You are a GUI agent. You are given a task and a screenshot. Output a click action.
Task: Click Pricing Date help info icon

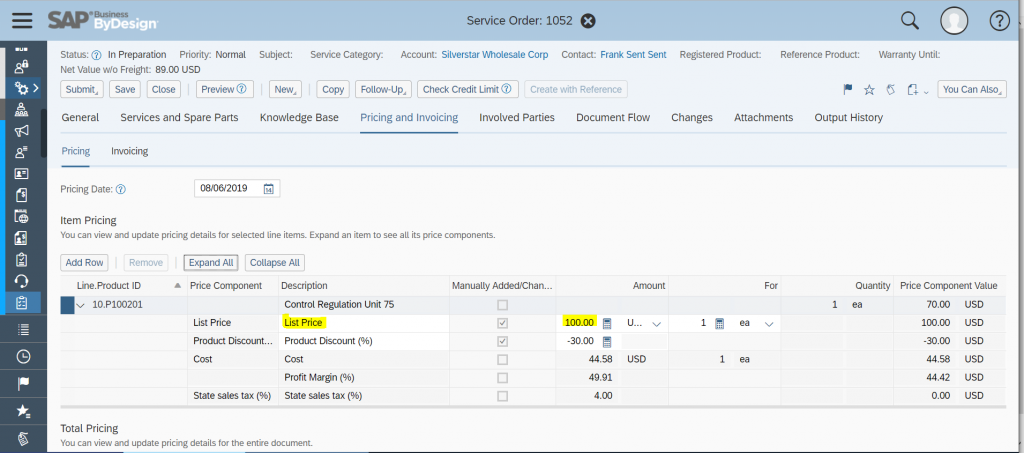(x=120, y=189)
